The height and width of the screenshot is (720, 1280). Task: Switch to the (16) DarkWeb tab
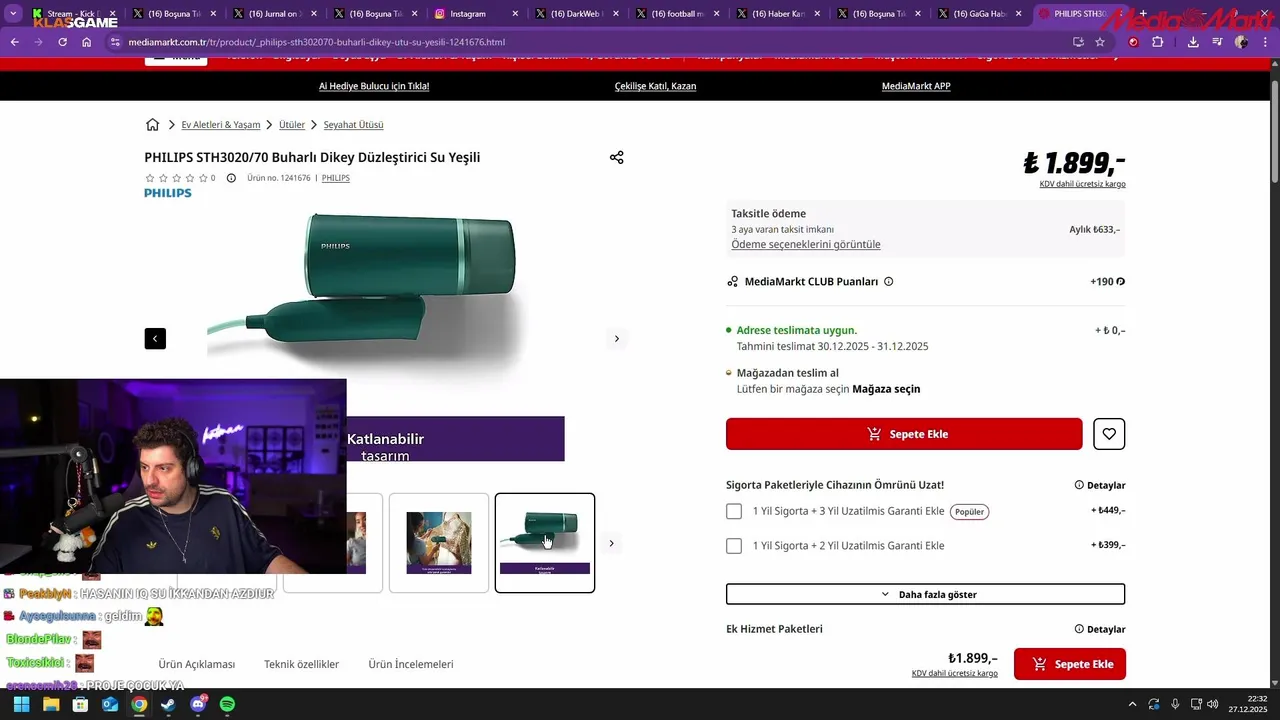[579, 14]
